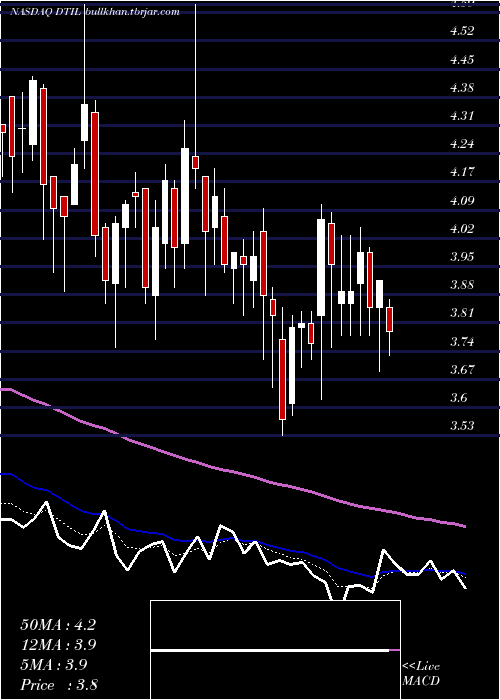Click the 4.02 price axis label
The image size is (500, 700).
[462, 229]
